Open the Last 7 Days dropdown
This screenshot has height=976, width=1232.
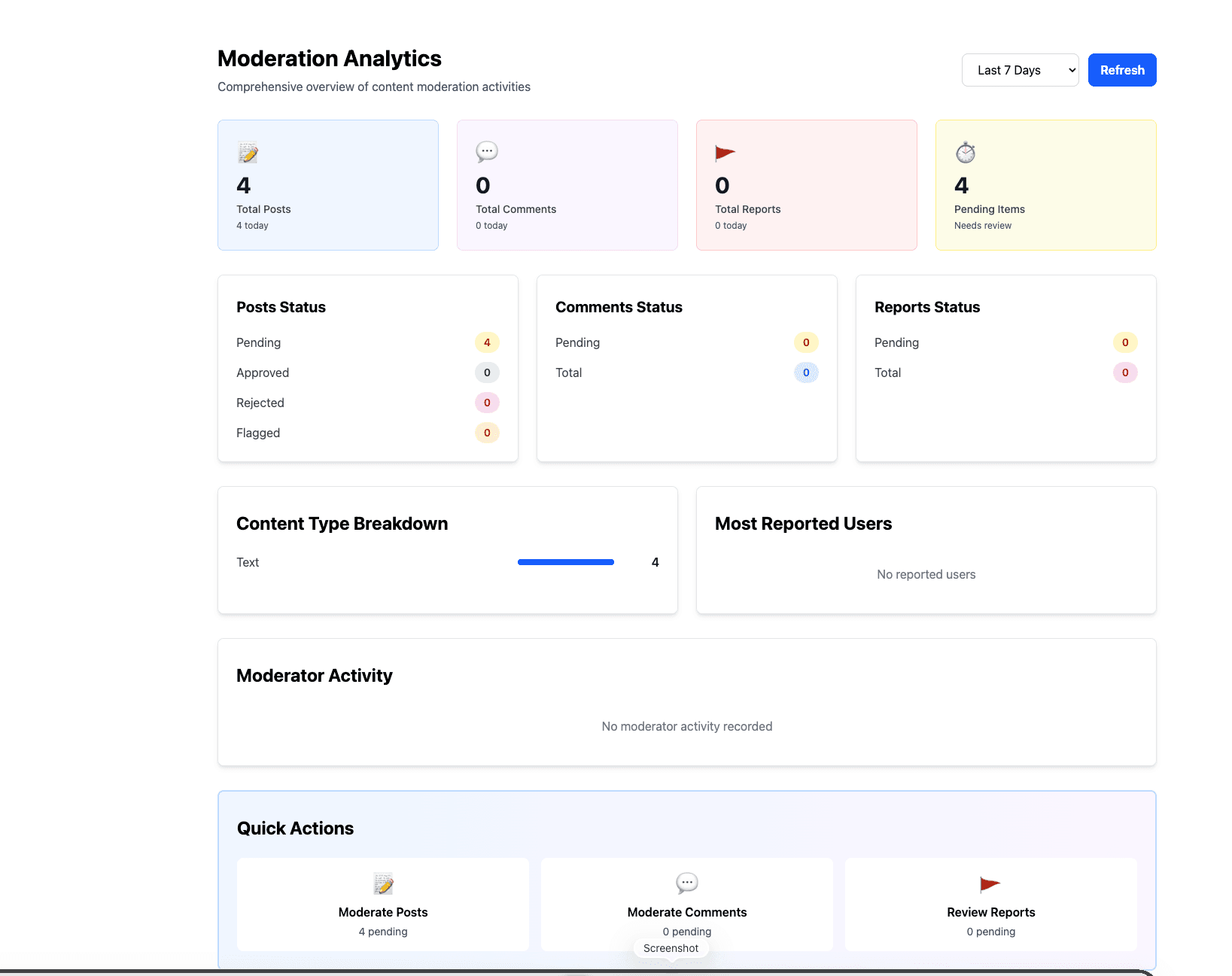(1020, 69)
